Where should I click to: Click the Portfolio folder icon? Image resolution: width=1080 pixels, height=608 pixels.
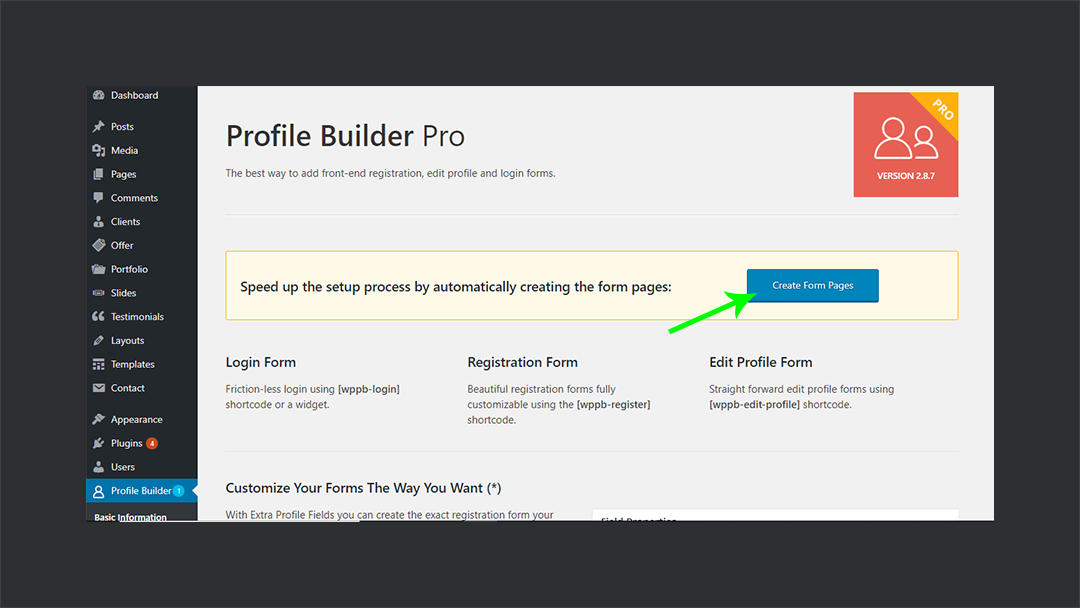pyautogui.click(x=98, y=269)
